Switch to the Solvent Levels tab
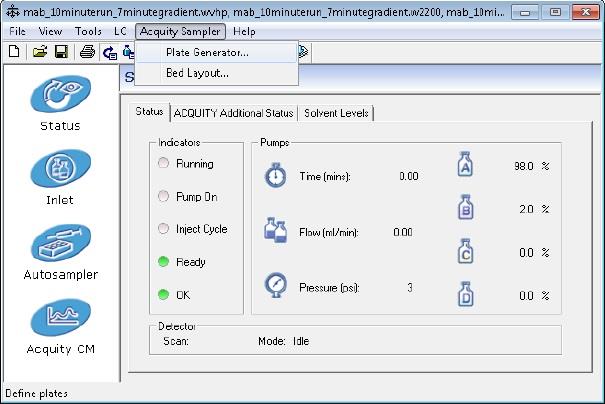Image resolution: width=605 pixels, height=404 pixels. pos(336,113)
